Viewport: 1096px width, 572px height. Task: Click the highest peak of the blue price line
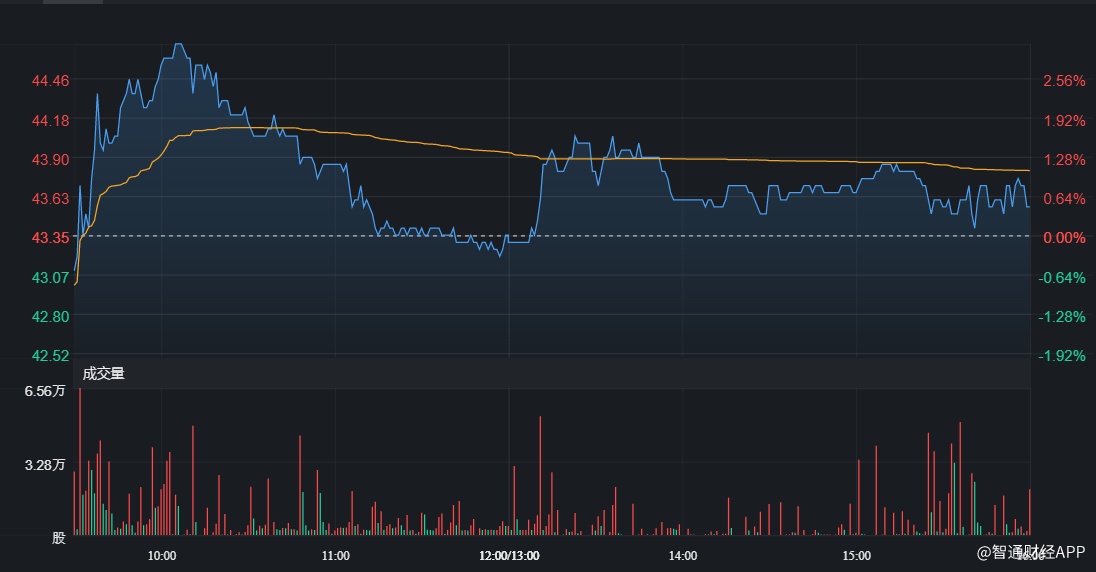click(x=178, y=45)
